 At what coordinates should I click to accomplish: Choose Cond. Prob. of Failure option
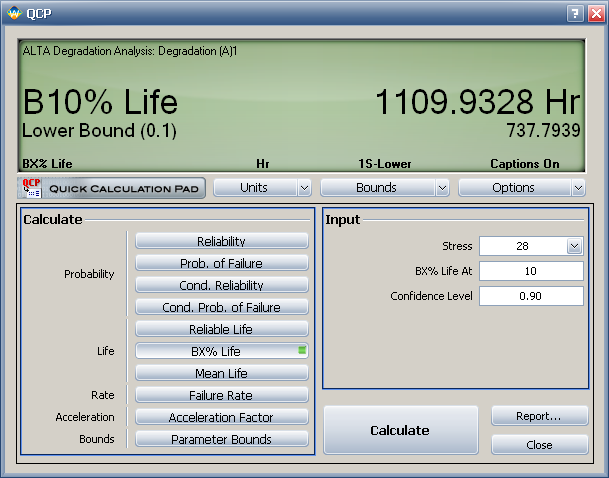[221, 307]
